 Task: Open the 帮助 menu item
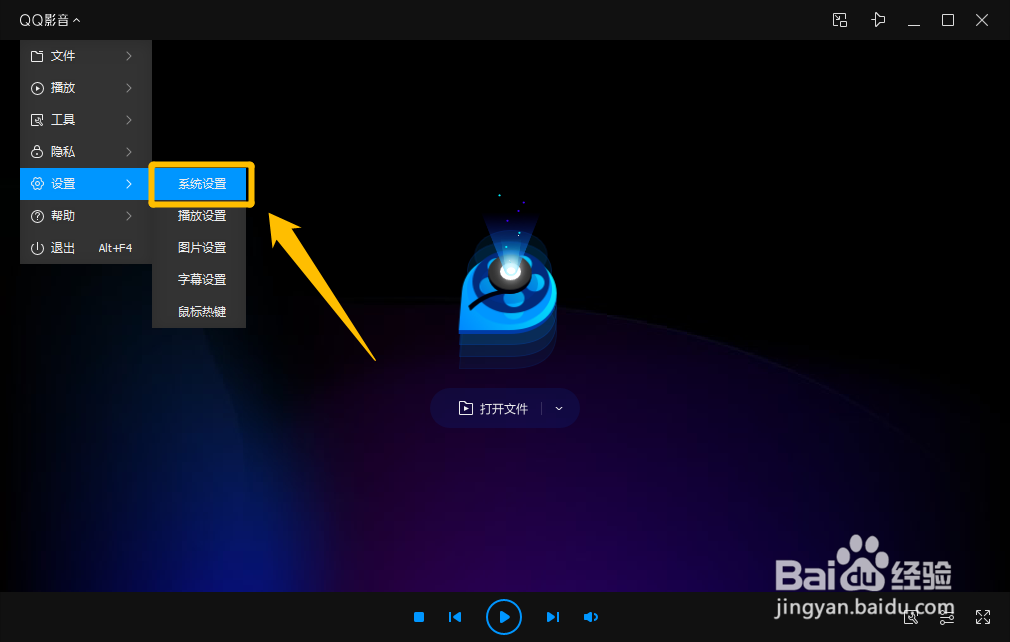point(86,216)
